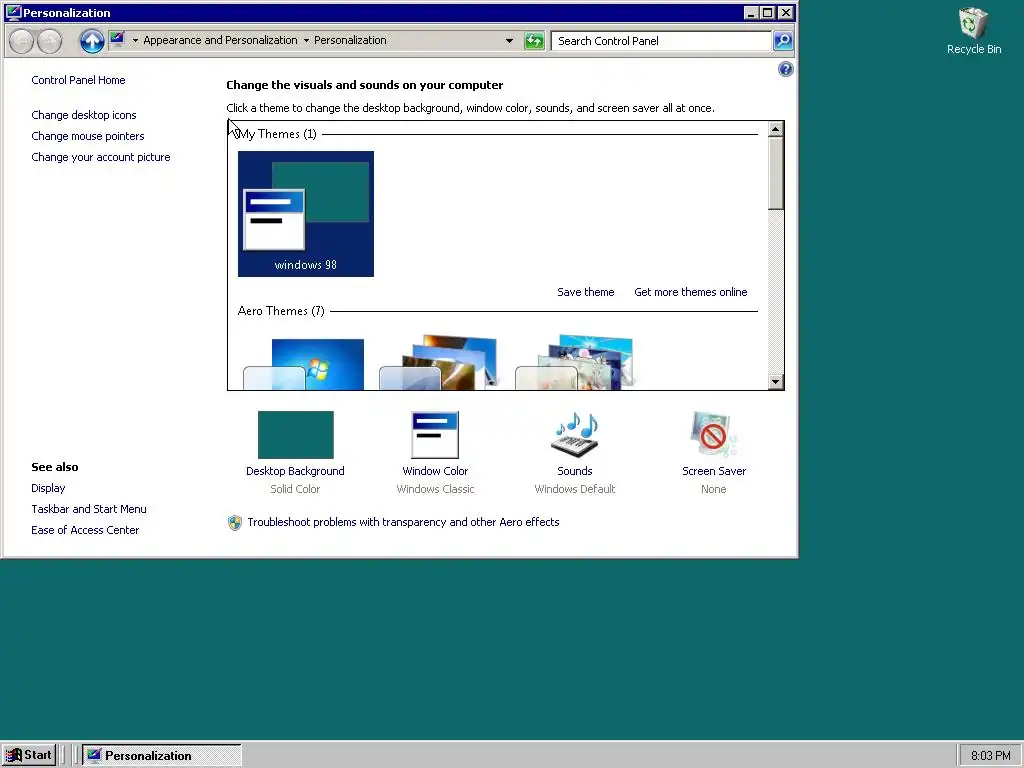Open Help with the question mark icon
Screen dimensions: 1024x768
point(786,69)
